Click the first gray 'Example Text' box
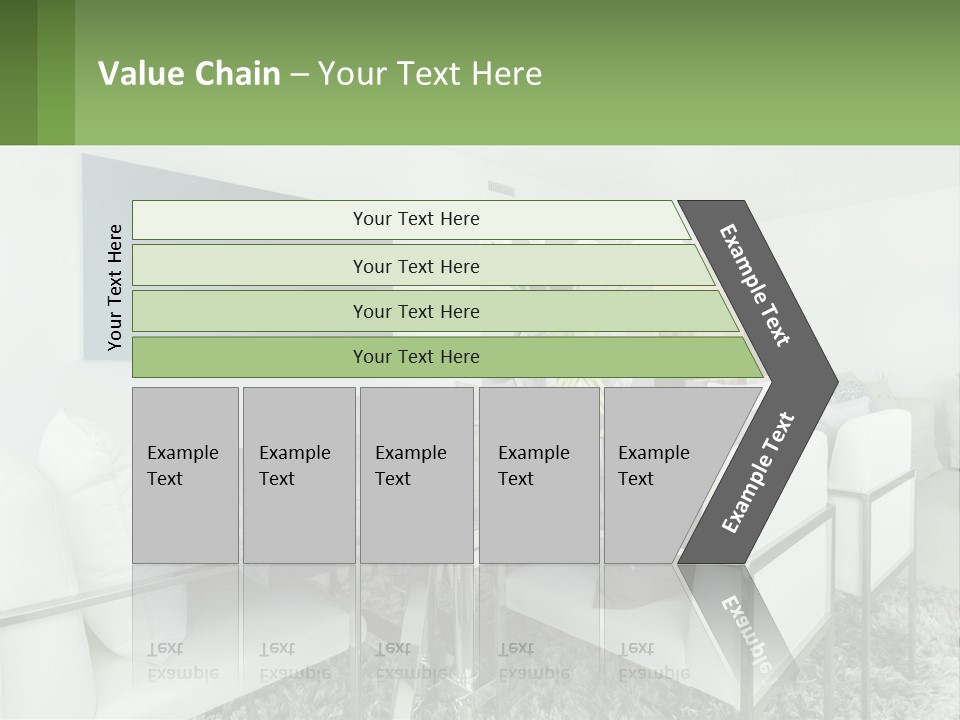The height and width of the screenshot is (720, 960). [186, 475]
